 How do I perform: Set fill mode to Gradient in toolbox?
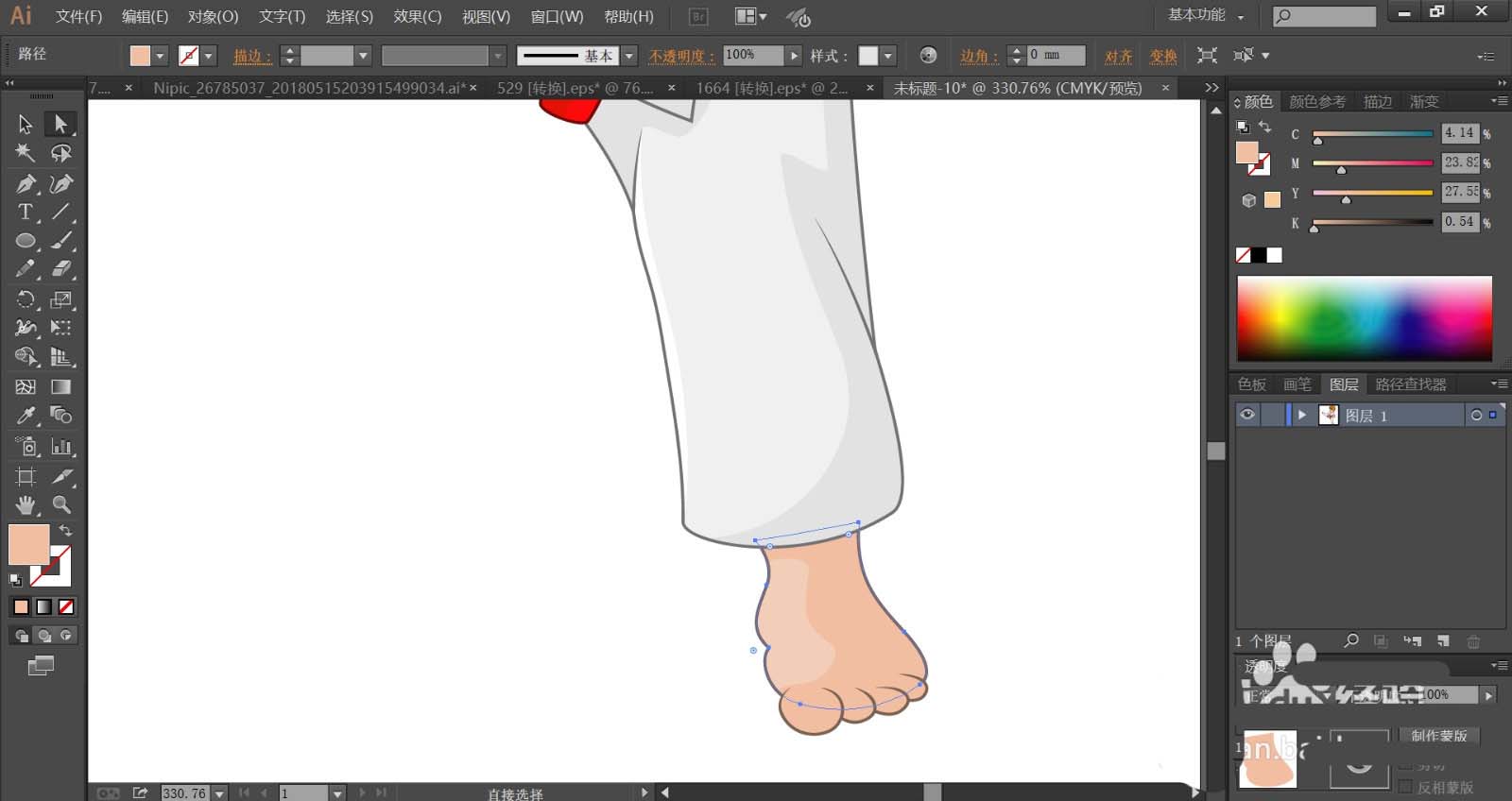point(43,606)
